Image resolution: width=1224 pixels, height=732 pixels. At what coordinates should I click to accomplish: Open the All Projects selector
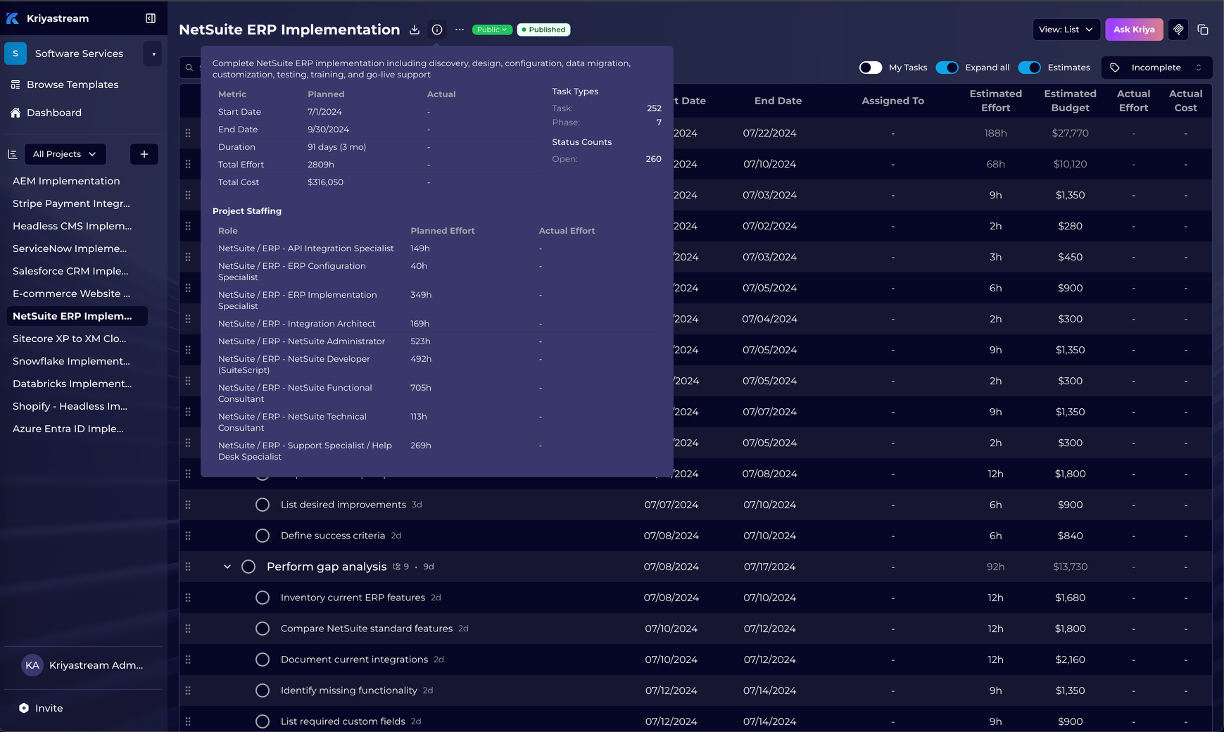click(64, 154)
